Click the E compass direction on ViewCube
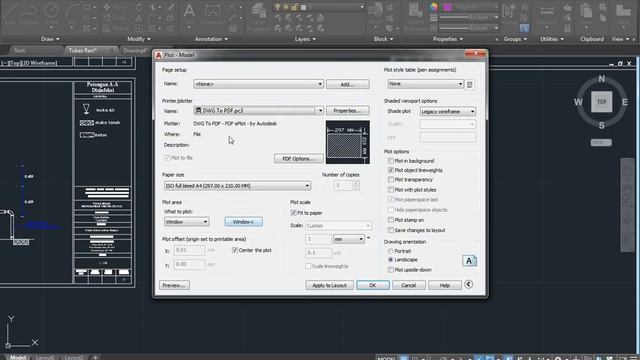Viewport: 640px width, 360px height. (x=624, y=102)
